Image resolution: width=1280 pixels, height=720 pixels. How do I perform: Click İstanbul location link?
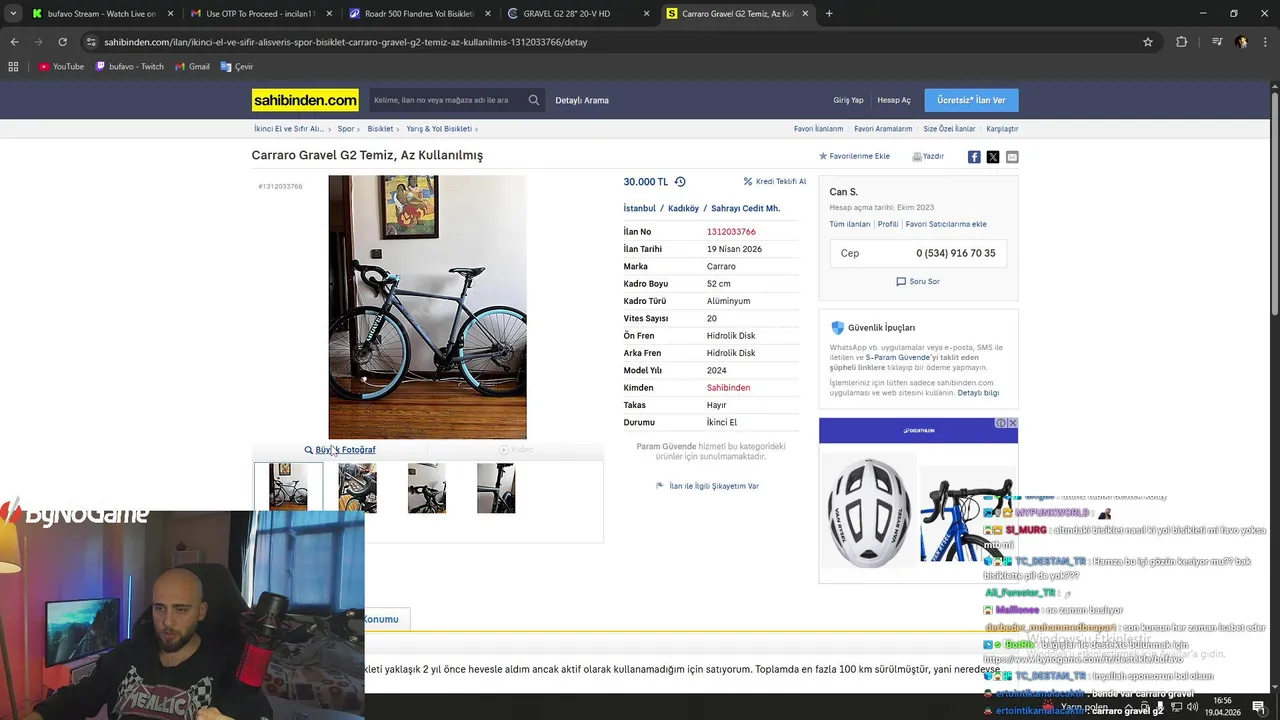[640, 209]
